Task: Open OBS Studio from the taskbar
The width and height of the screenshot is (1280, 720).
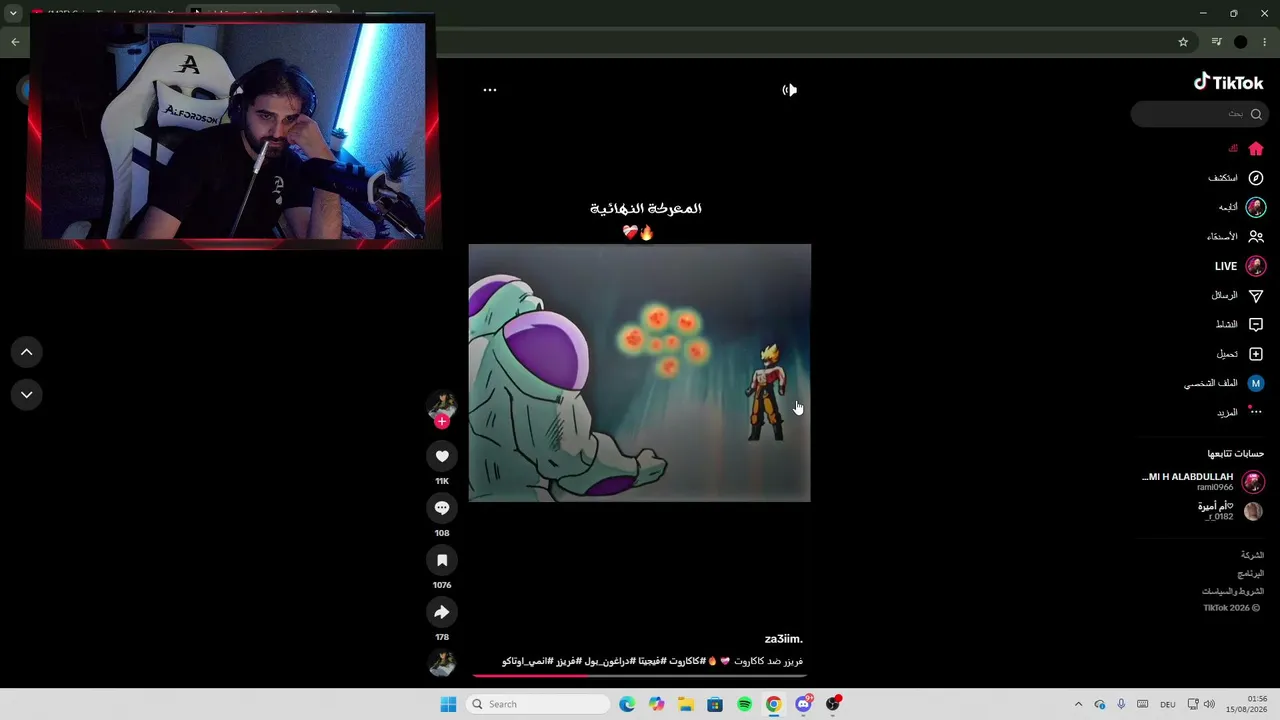Action: [x=832, y=704]
